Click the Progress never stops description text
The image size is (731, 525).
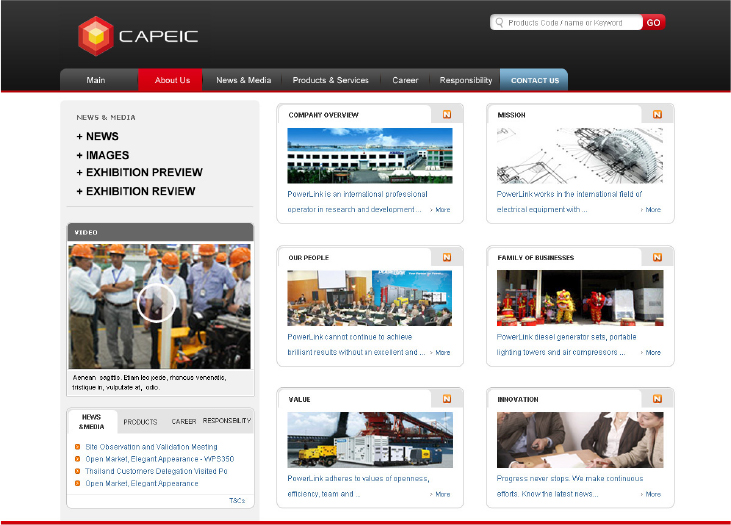[x=570, y=486]
